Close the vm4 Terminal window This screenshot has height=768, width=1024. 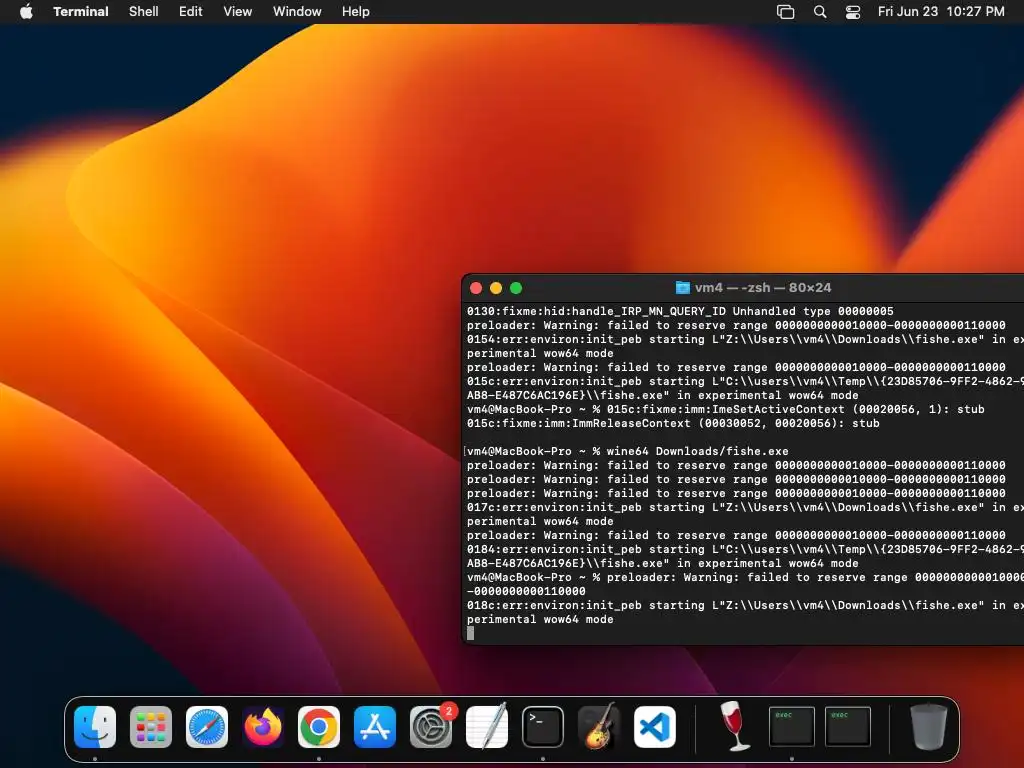pyautogui.click(x=476, y=288)
